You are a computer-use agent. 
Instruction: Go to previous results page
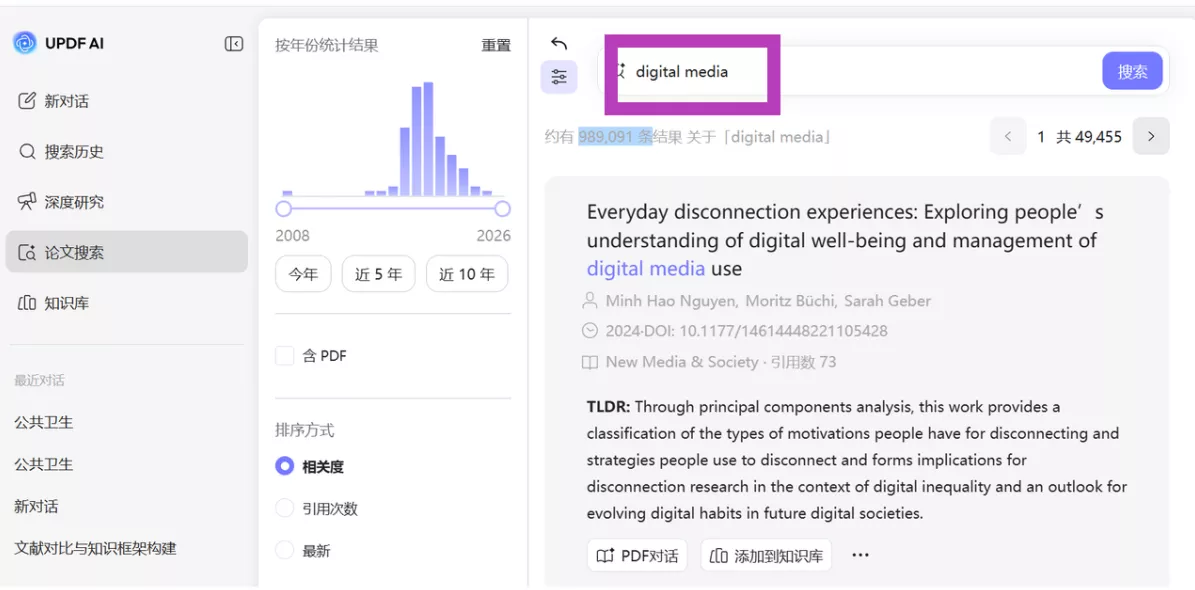[1008, 137]
